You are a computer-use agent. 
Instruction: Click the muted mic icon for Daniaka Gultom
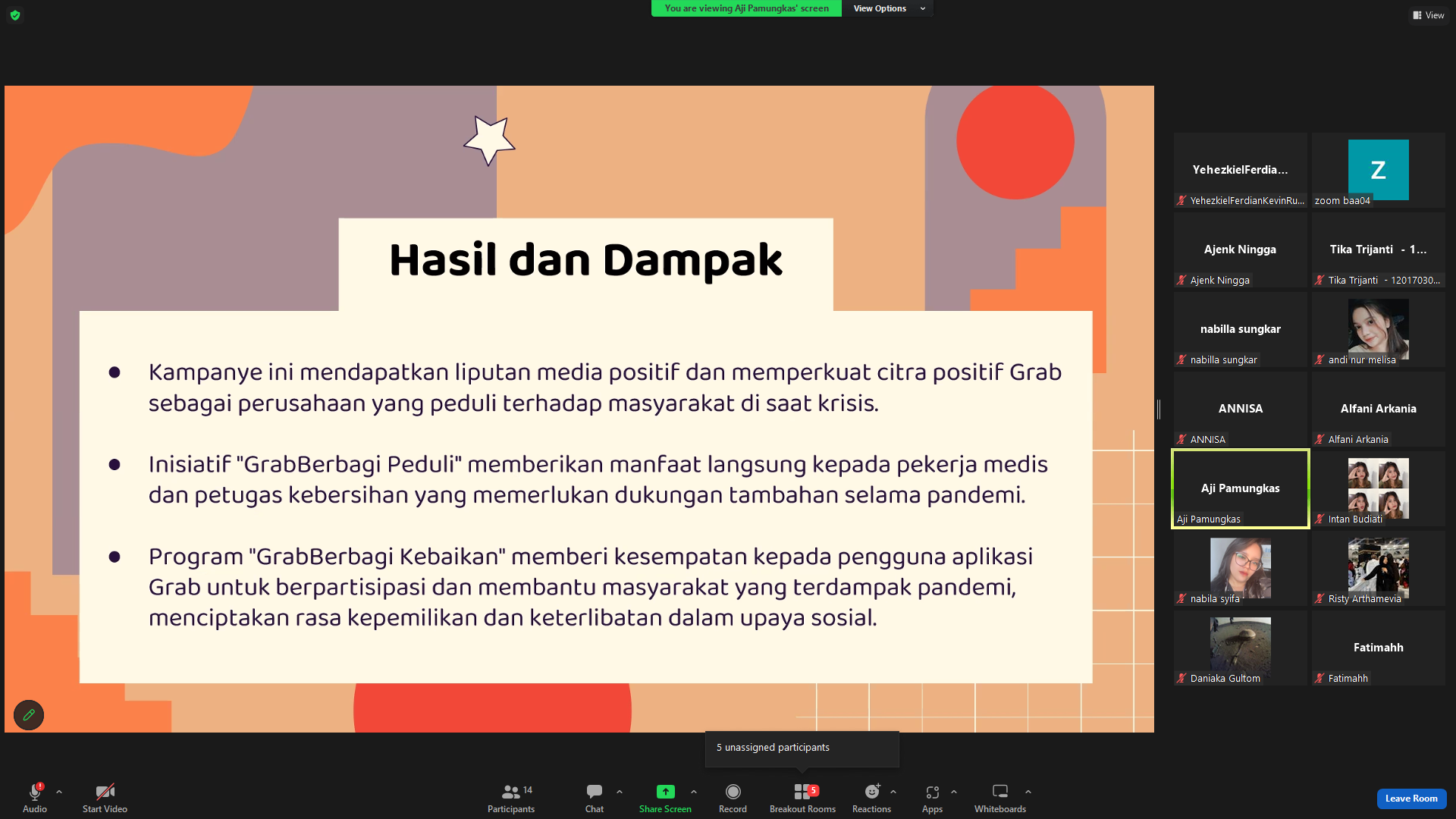(x=1181, y=678)
